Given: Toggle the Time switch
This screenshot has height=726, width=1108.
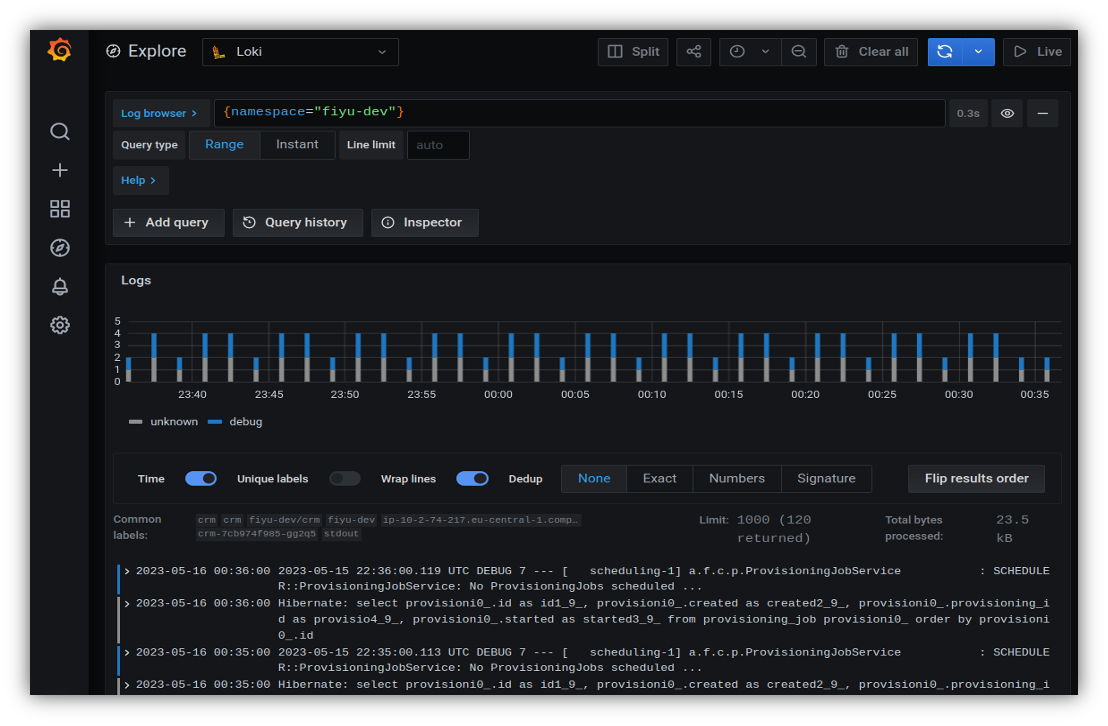Looking at the screenshot, I should coord(201,479).
